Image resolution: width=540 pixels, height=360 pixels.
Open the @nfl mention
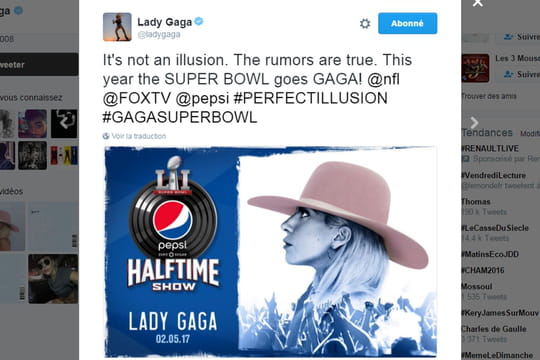point(383,79)
